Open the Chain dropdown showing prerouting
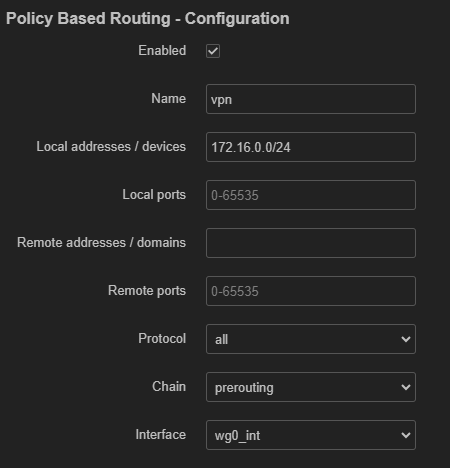This screenshot has height=468, width=450. pos(311,387)
